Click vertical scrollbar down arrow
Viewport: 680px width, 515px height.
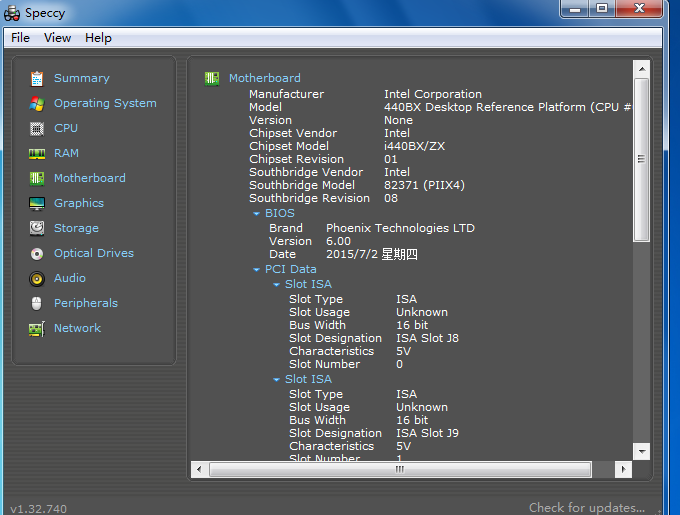[x=642, y=452]
